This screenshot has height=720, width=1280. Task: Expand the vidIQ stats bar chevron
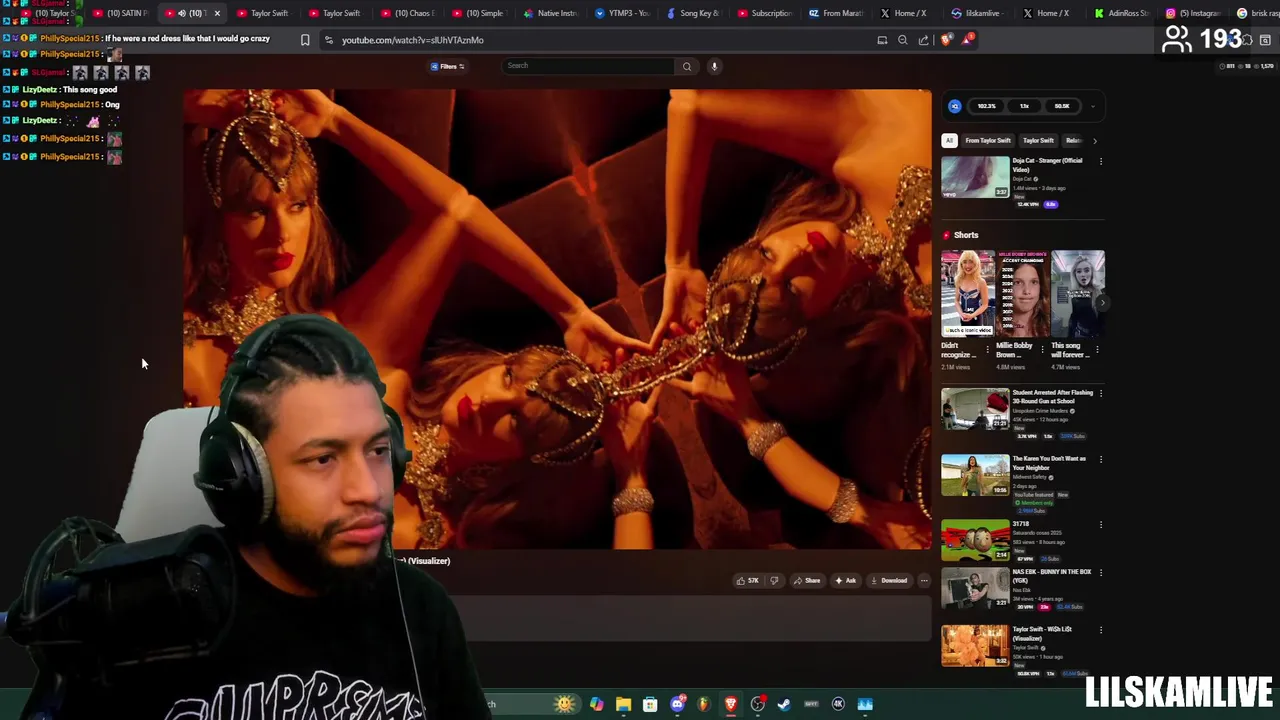pyautogui.click(x=1093, y=106)
